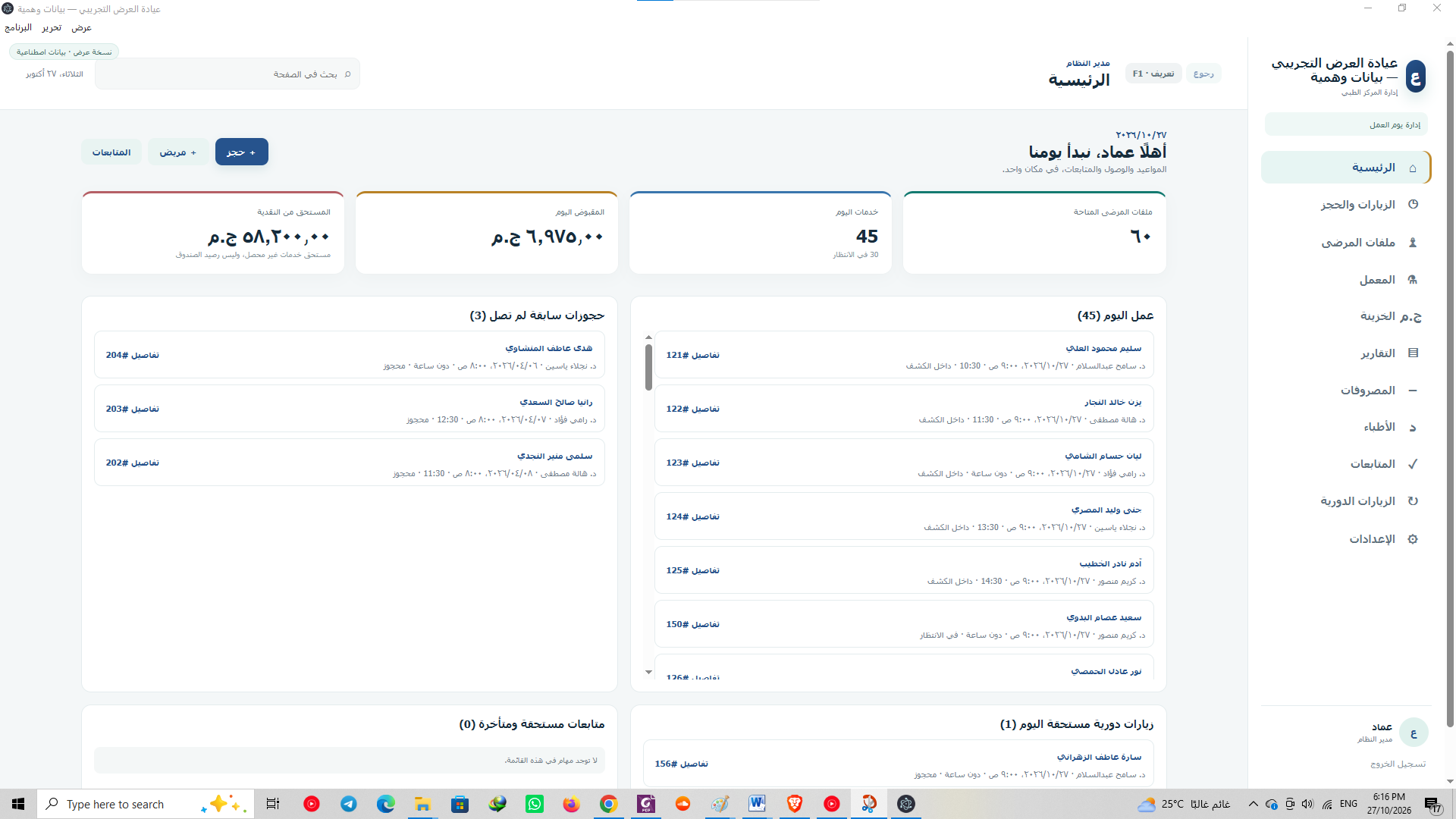Click the المستحق من النقدية stat card
This screenshot has width=1456, height=819.
click(x=213, y=233)
